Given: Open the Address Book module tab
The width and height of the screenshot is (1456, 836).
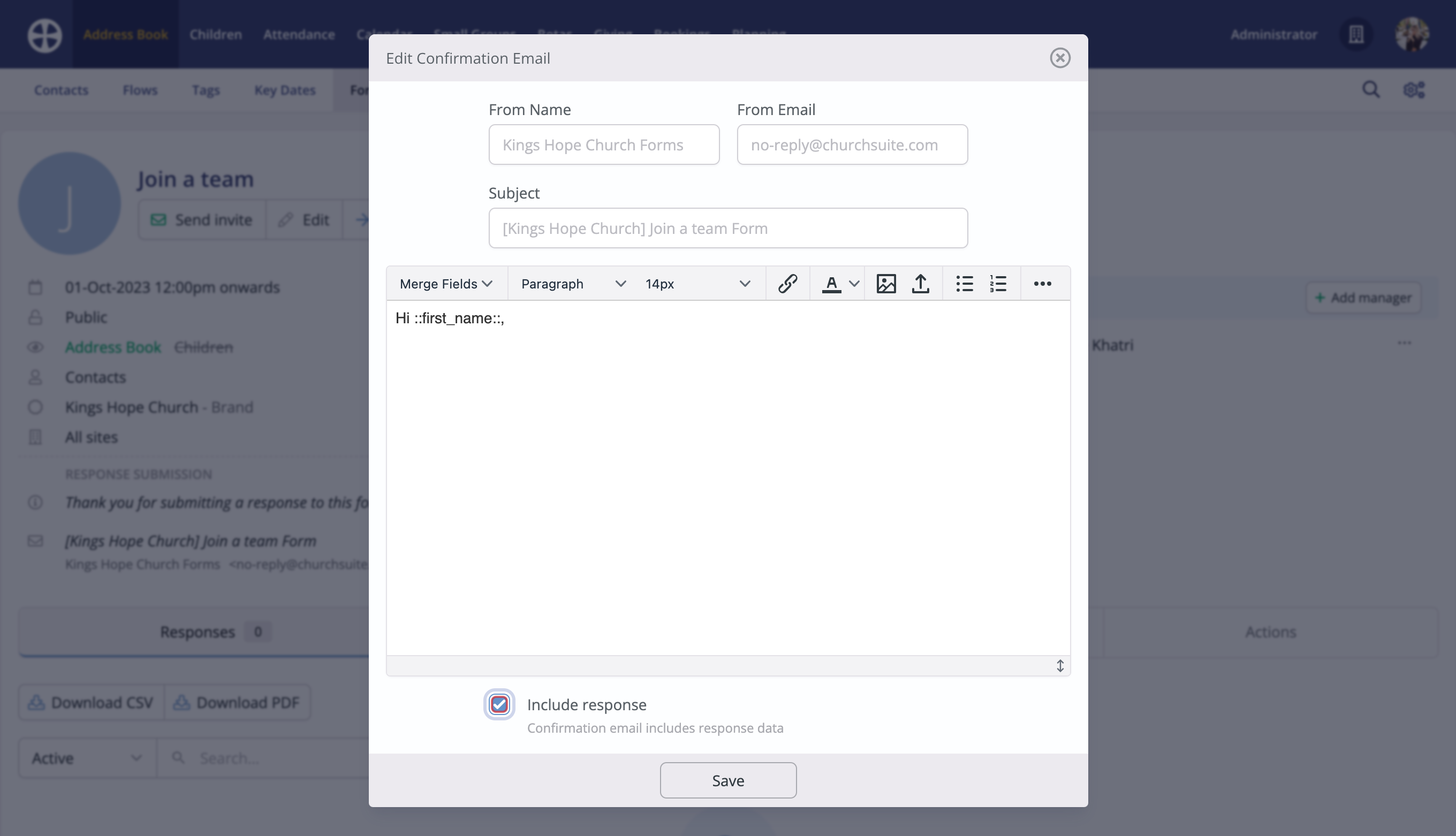Looking at the screenshot, I should click(125, 34).
